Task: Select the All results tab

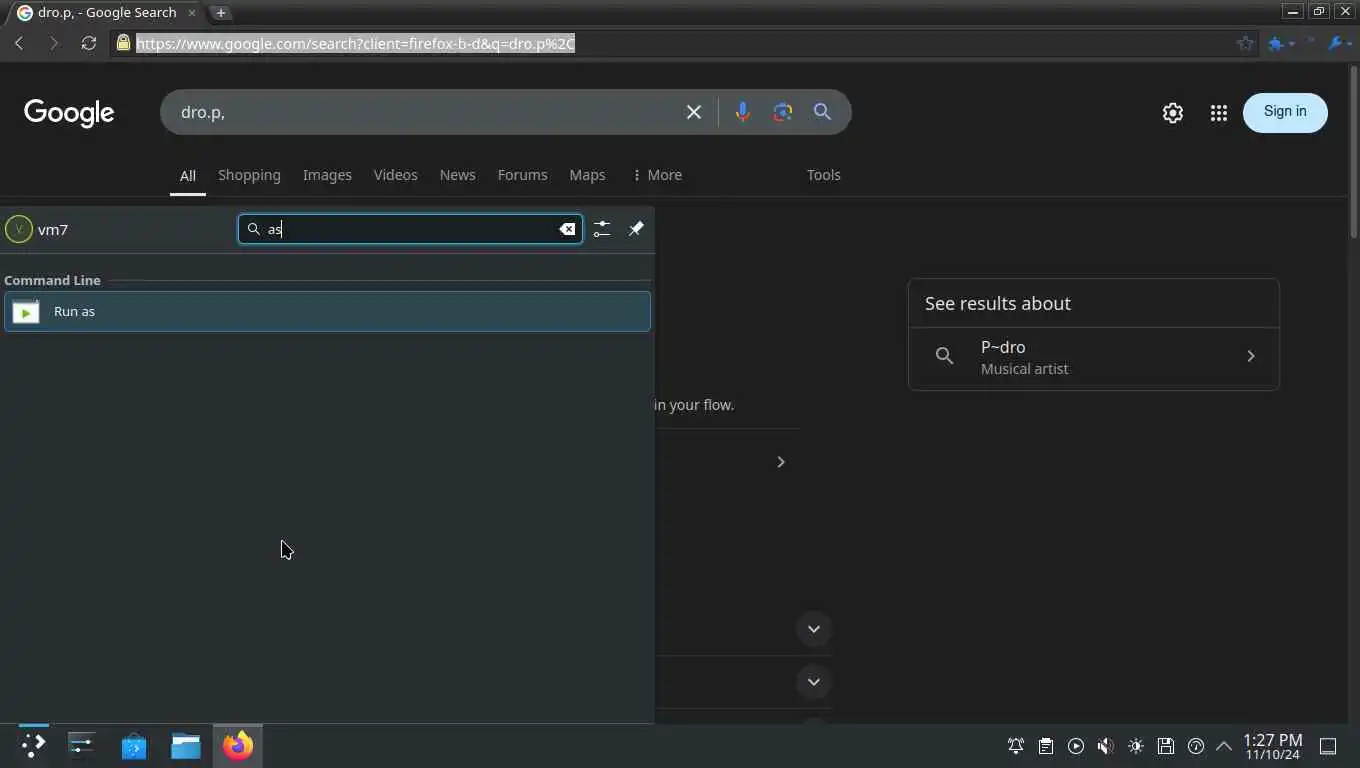Action: 187,175
